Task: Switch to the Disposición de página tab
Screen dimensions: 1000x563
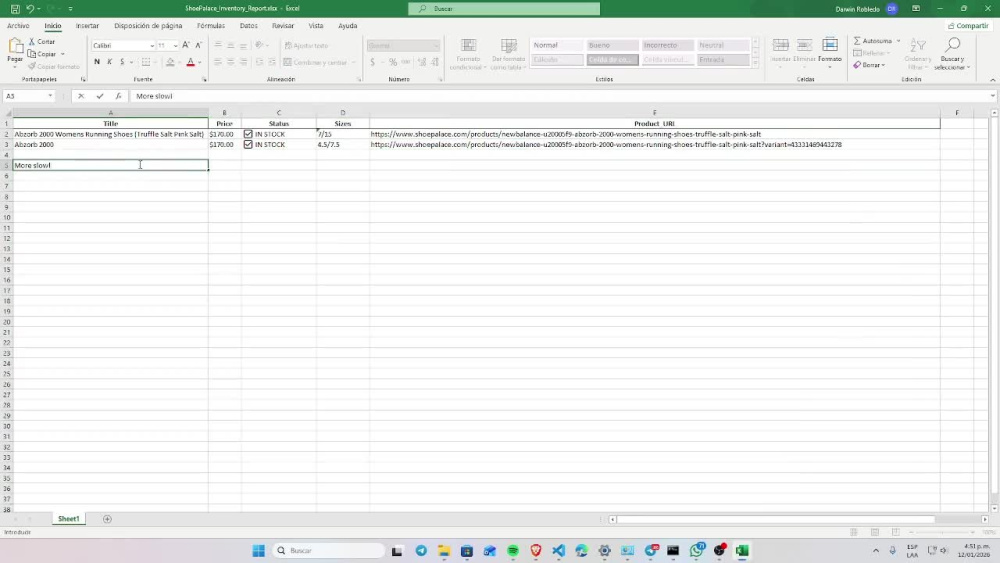Action: [x=148, y=26]
